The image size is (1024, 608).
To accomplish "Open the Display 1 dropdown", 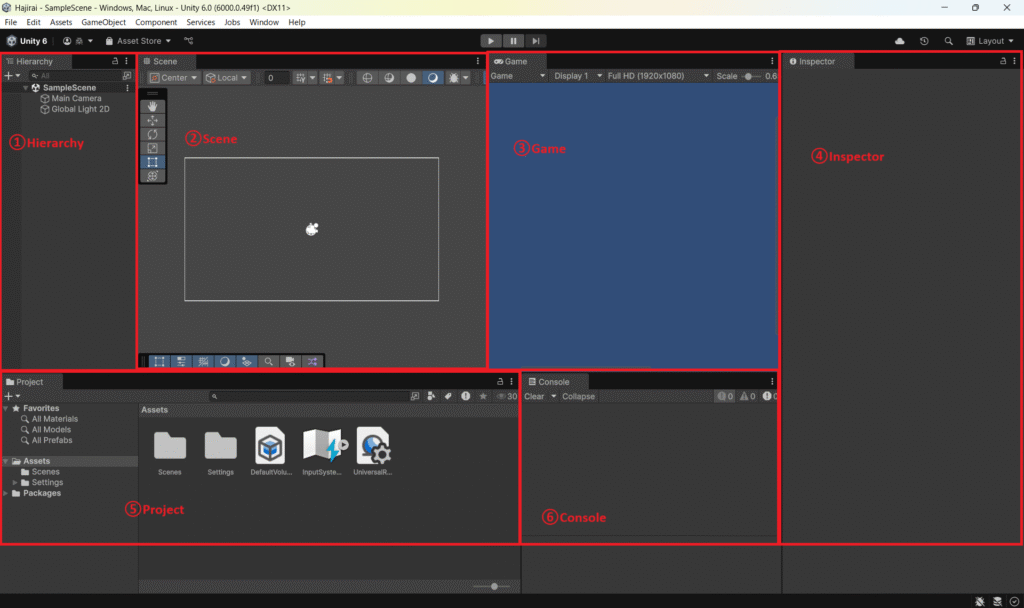I will [577, 76].
